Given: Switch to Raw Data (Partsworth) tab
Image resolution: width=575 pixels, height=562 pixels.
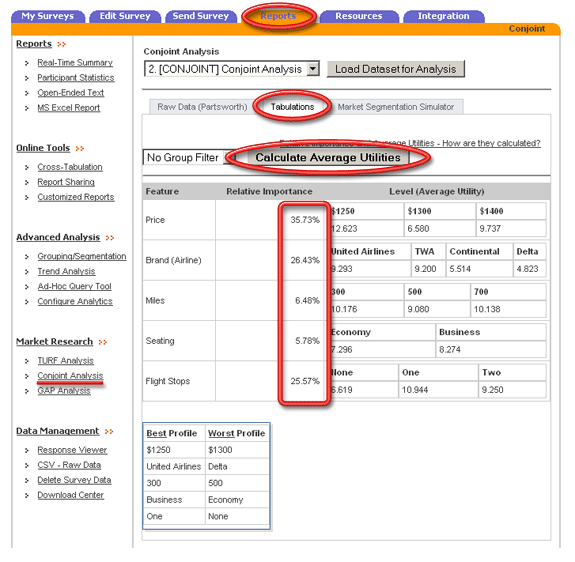Looking at the screenshot, I should [x=202, y=107].
